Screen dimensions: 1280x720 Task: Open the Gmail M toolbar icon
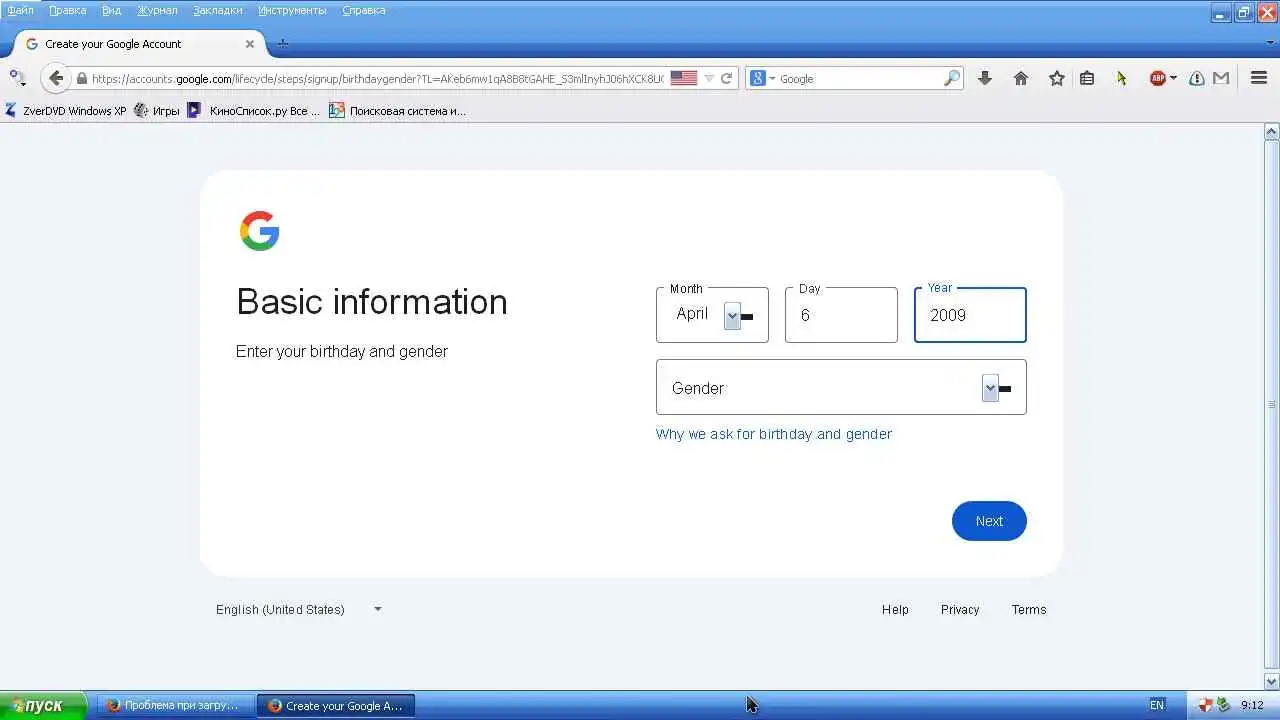1221,78
